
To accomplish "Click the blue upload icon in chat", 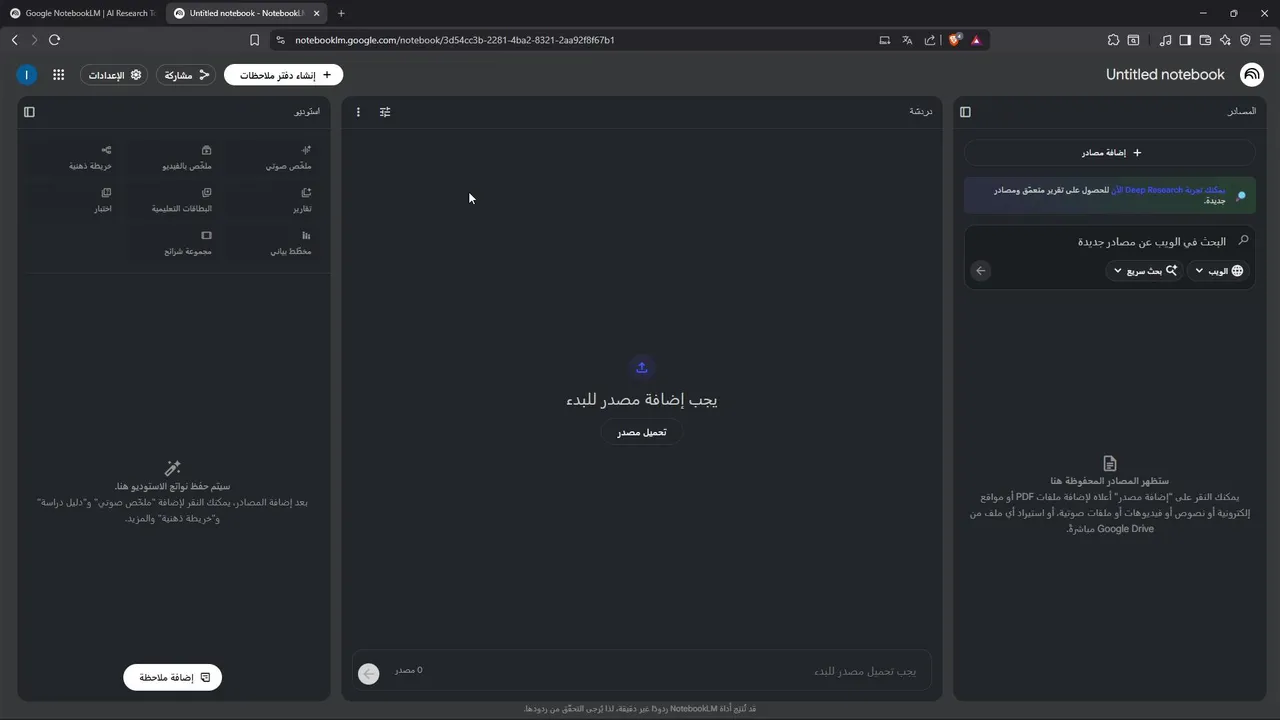I will coord(642,367).
